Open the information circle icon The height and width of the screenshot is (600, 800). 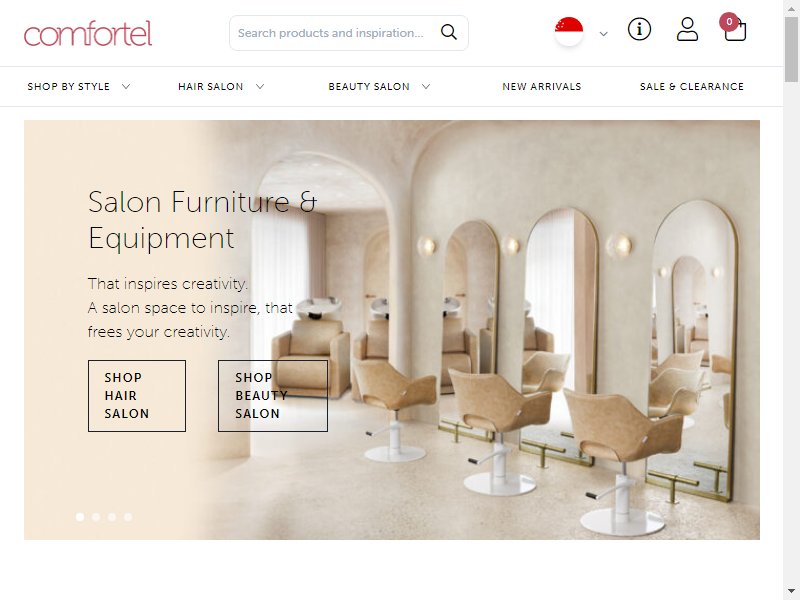point(639,29)
